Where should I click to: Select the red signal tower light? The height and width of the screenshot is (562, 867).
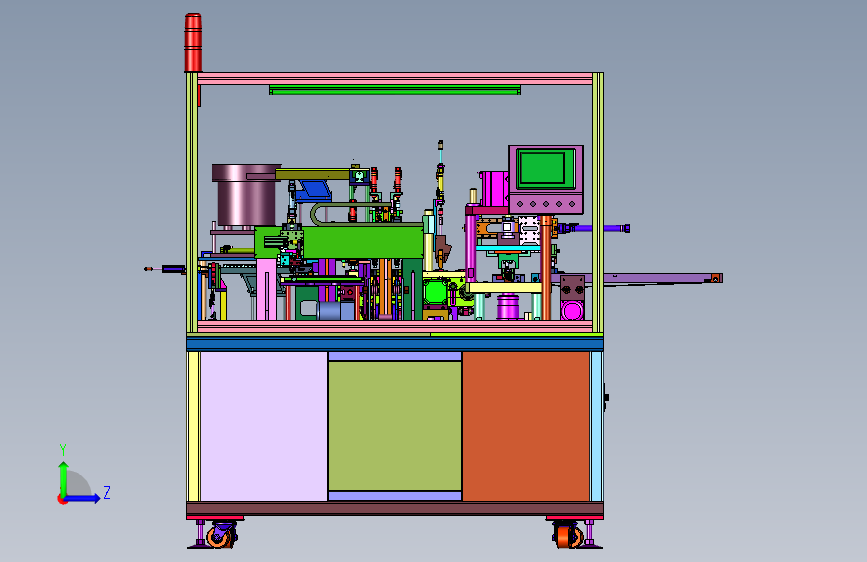point(193,43)
